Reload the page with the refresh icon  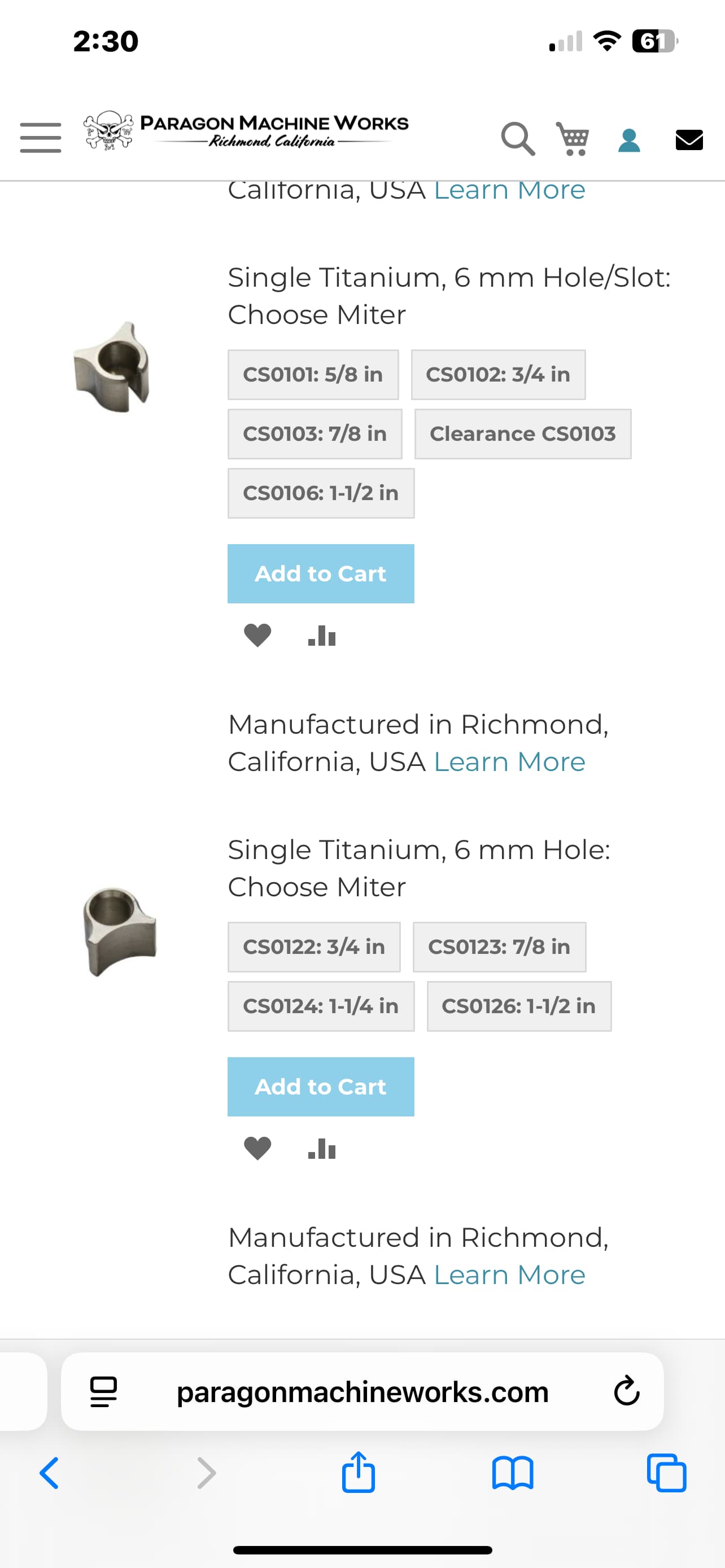pos(626,1391)
